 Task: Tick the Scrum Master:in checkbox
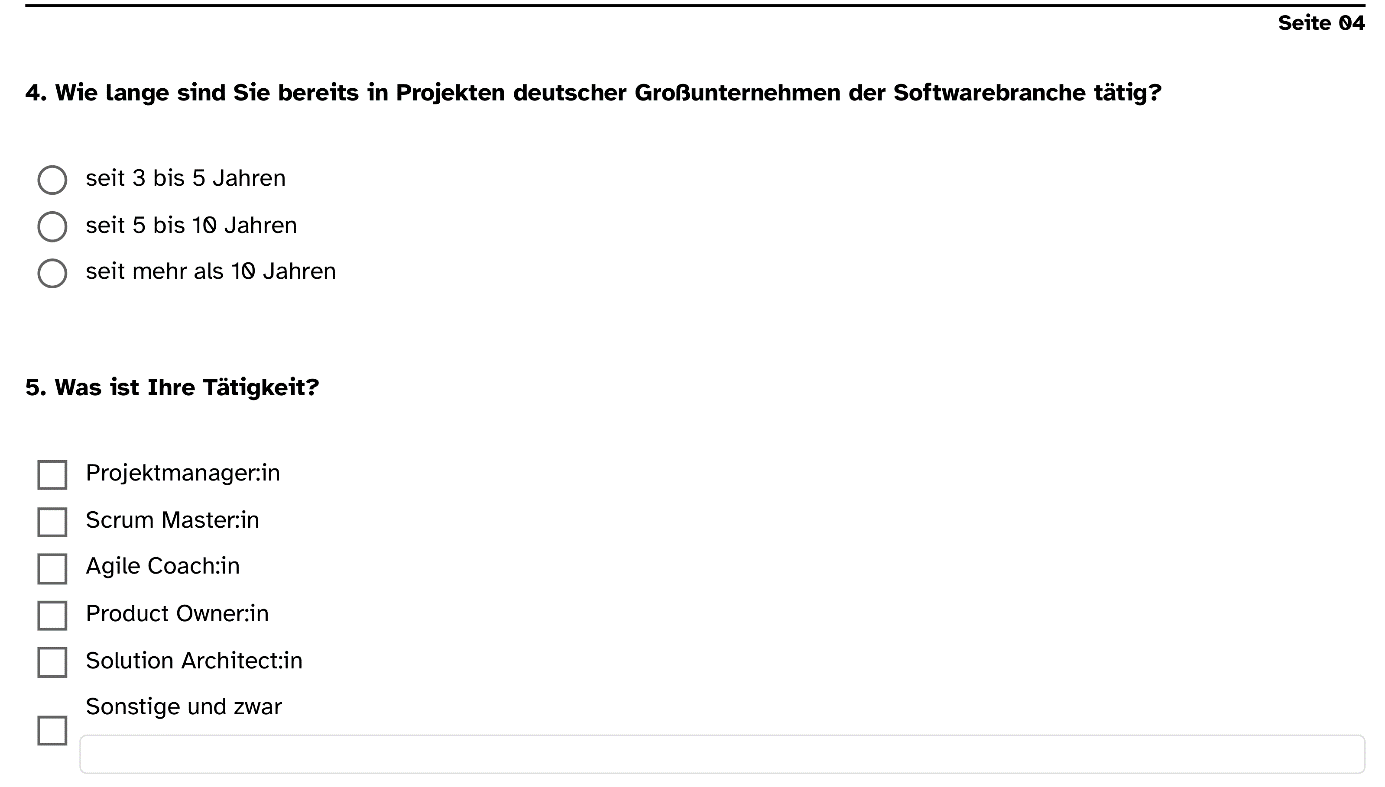coord(52,522)
